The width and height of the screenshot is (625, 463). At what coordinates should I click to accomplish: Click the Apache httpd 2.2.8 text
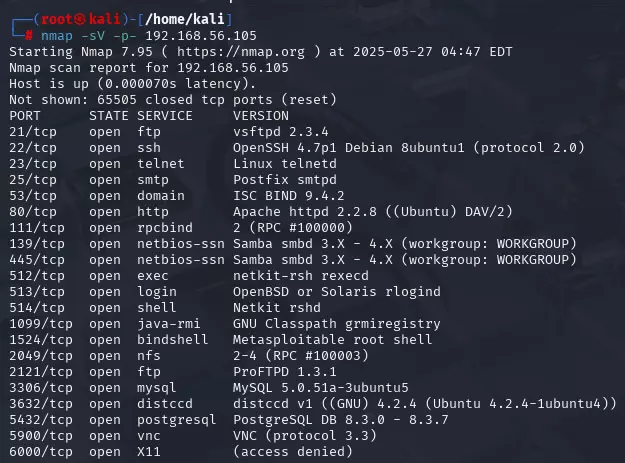pos(305,212)
